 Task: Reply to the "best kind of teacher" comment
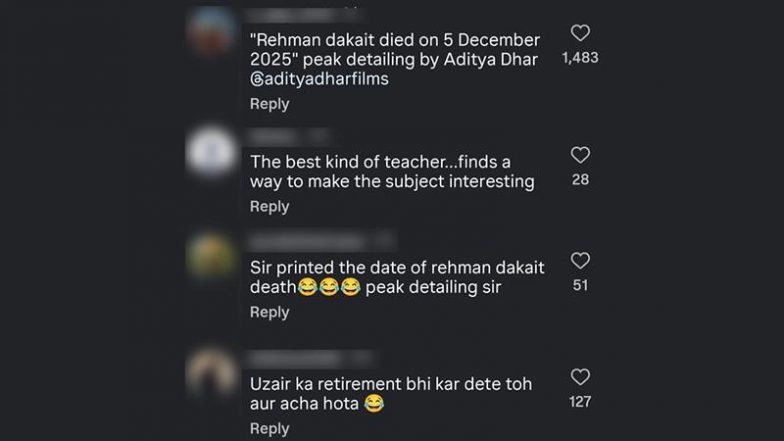coord(269,206)
